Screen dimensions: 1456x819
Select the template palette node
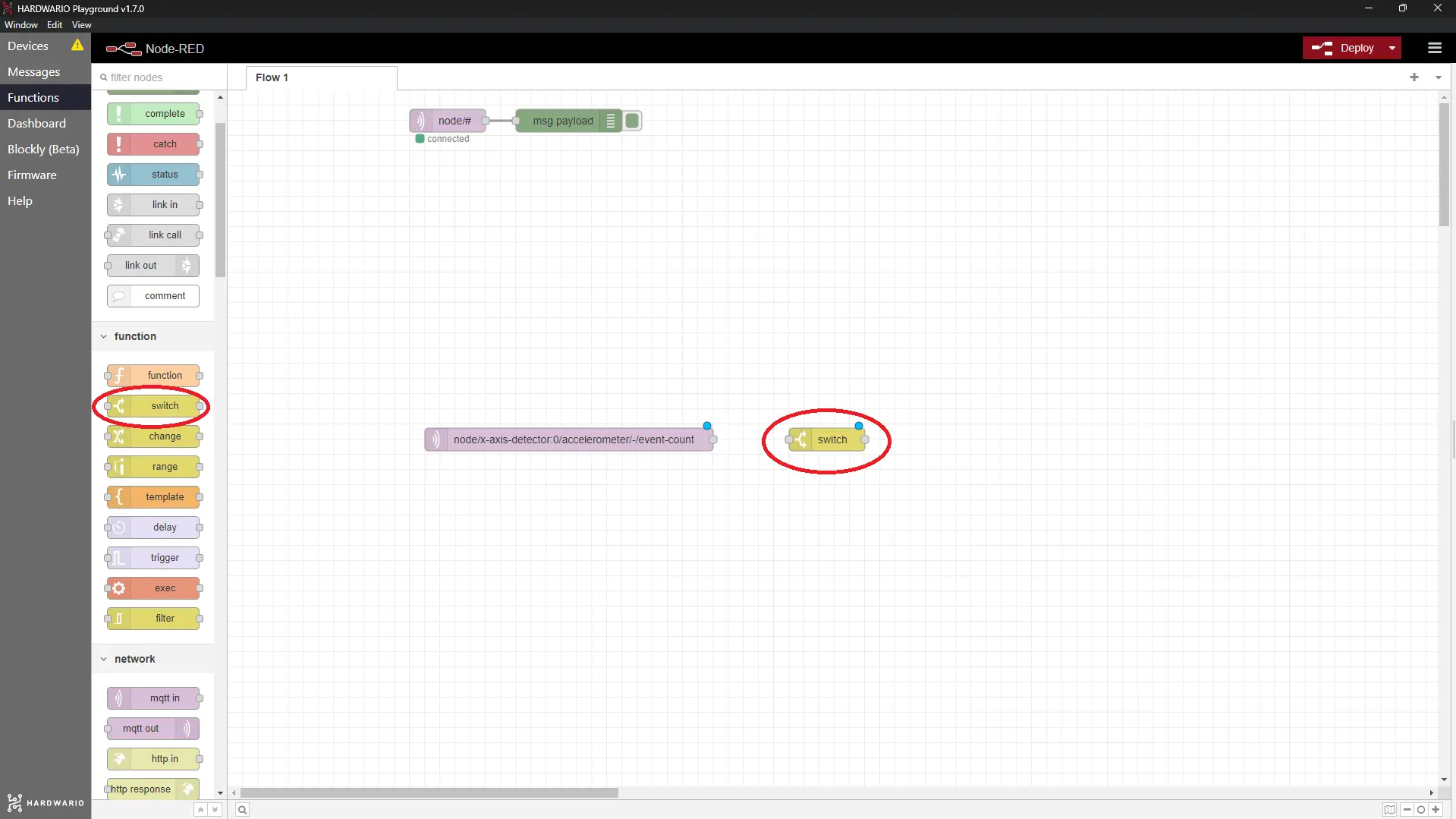[x=153, y=497]
